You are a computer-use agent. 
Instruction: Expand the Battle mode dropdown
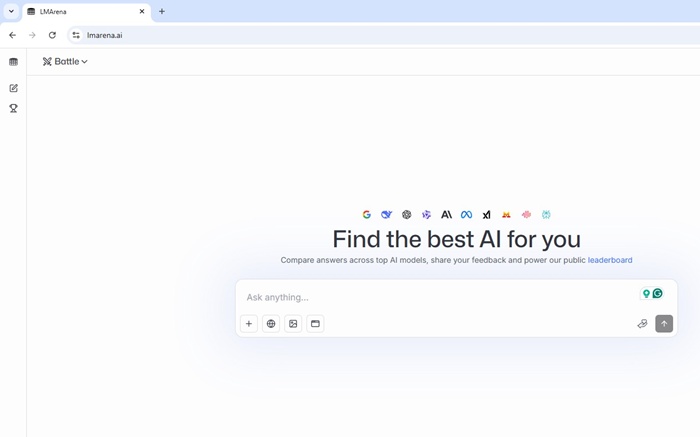point(66,62)
